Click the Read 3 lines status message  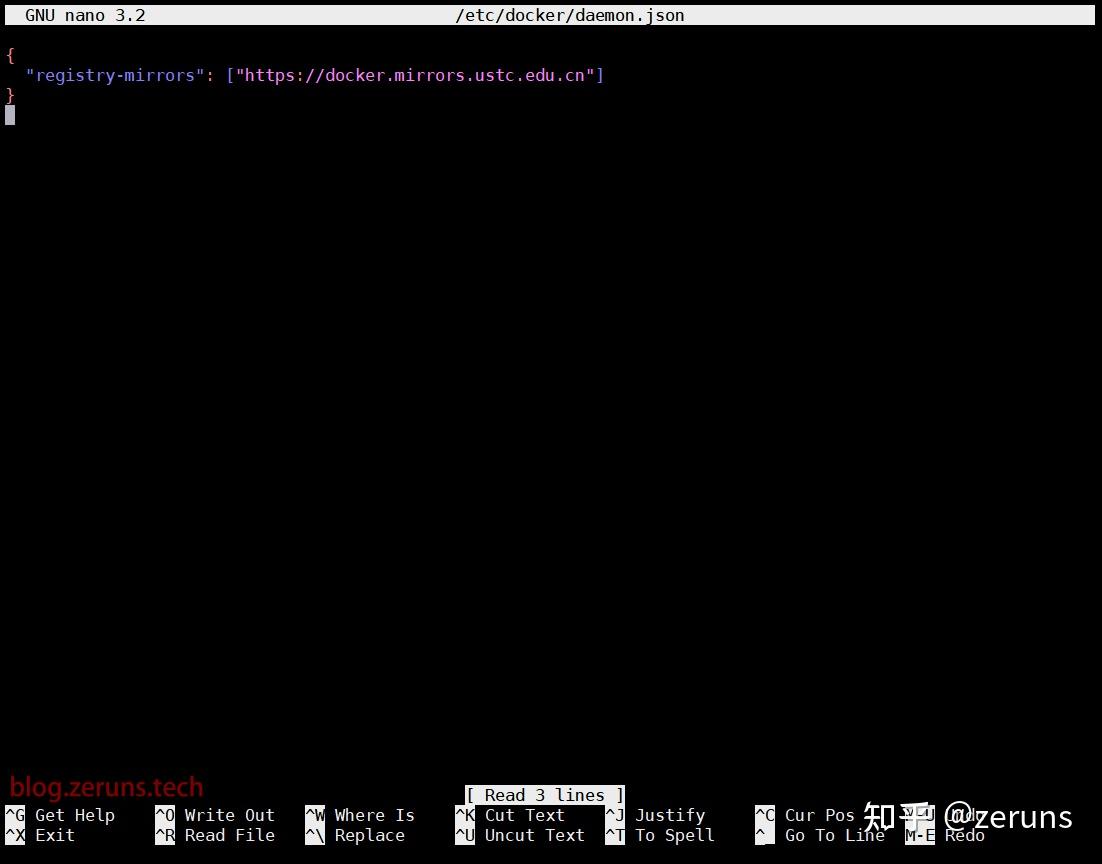543,795
